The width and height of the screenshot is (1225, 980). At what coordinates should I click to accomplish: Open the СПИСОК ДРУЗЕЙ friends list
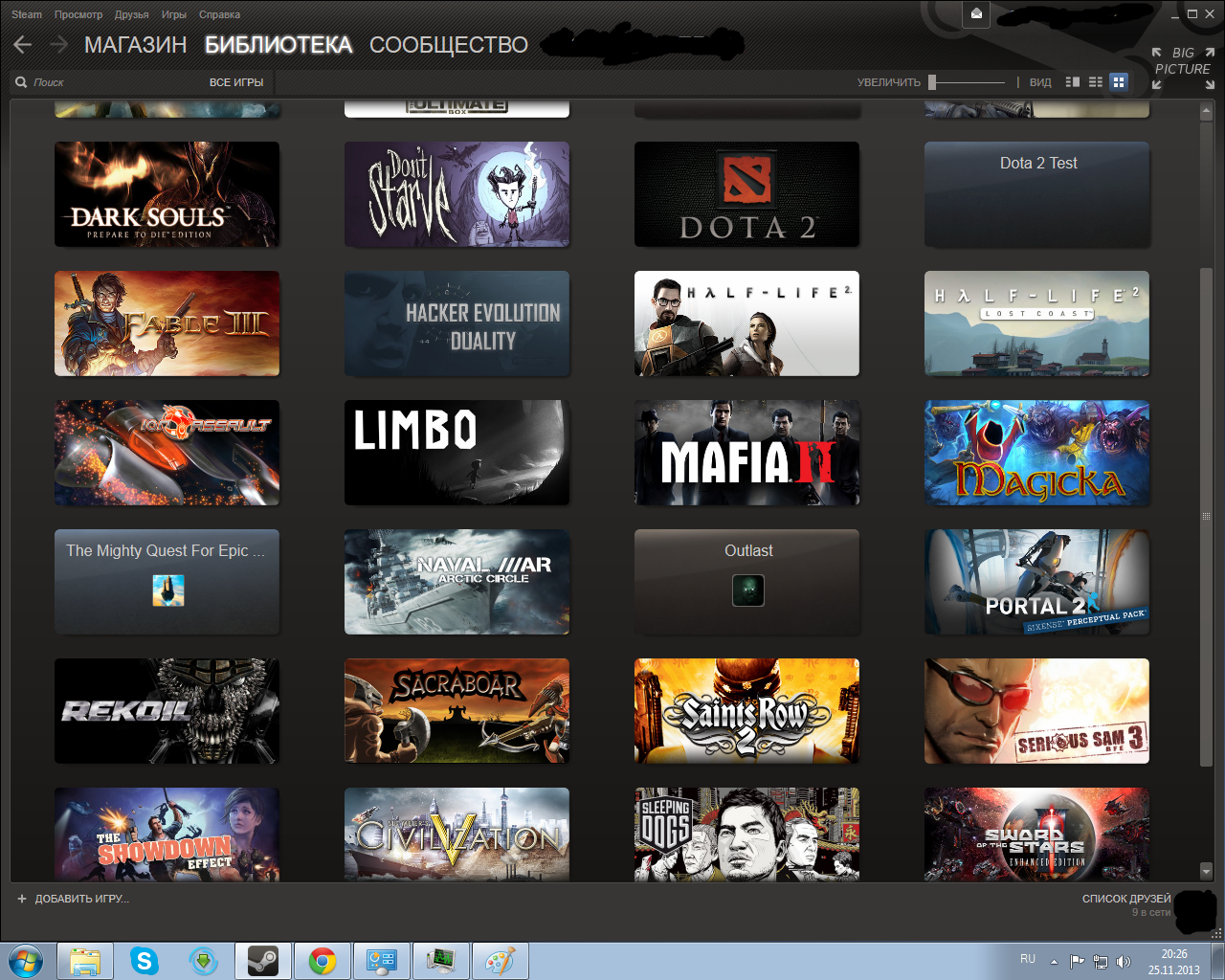(1126, 899)
